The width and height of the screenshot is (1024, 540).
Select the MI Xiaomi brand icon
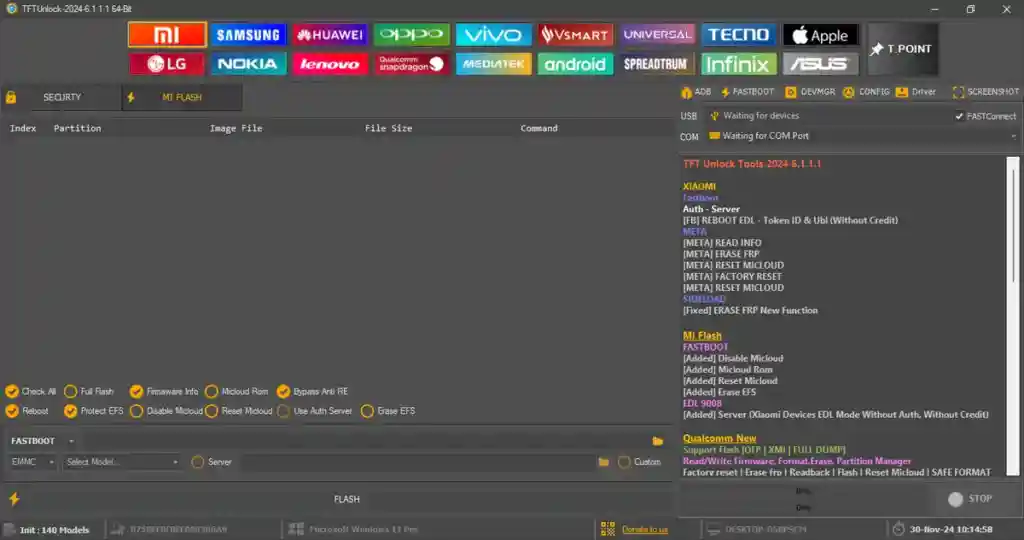pyautogui.click(x=167, y=35)
